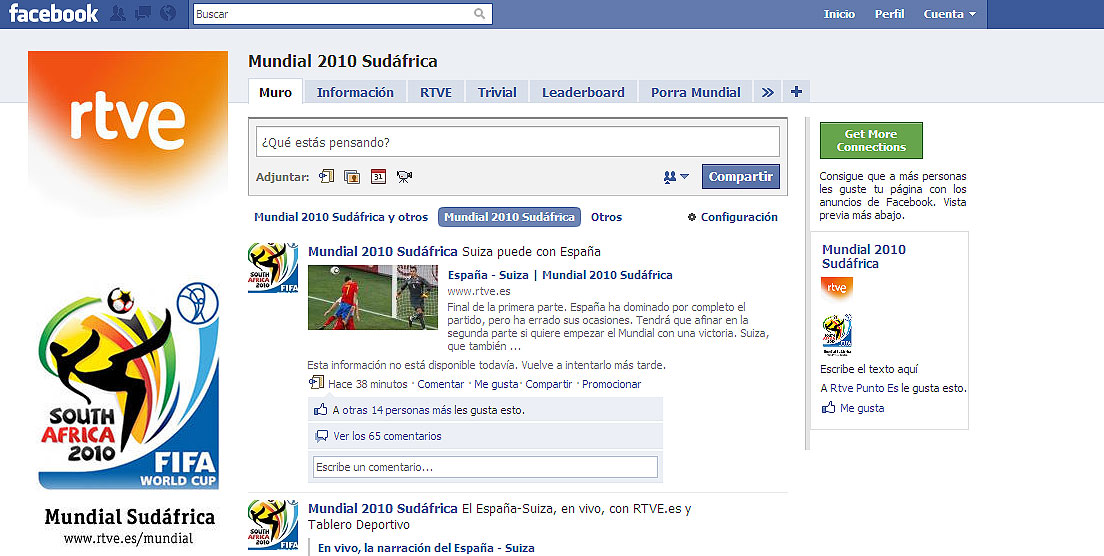Screen dimensions: 1104x556
Task: Switch to the Información tab
Action: point(355,92)
